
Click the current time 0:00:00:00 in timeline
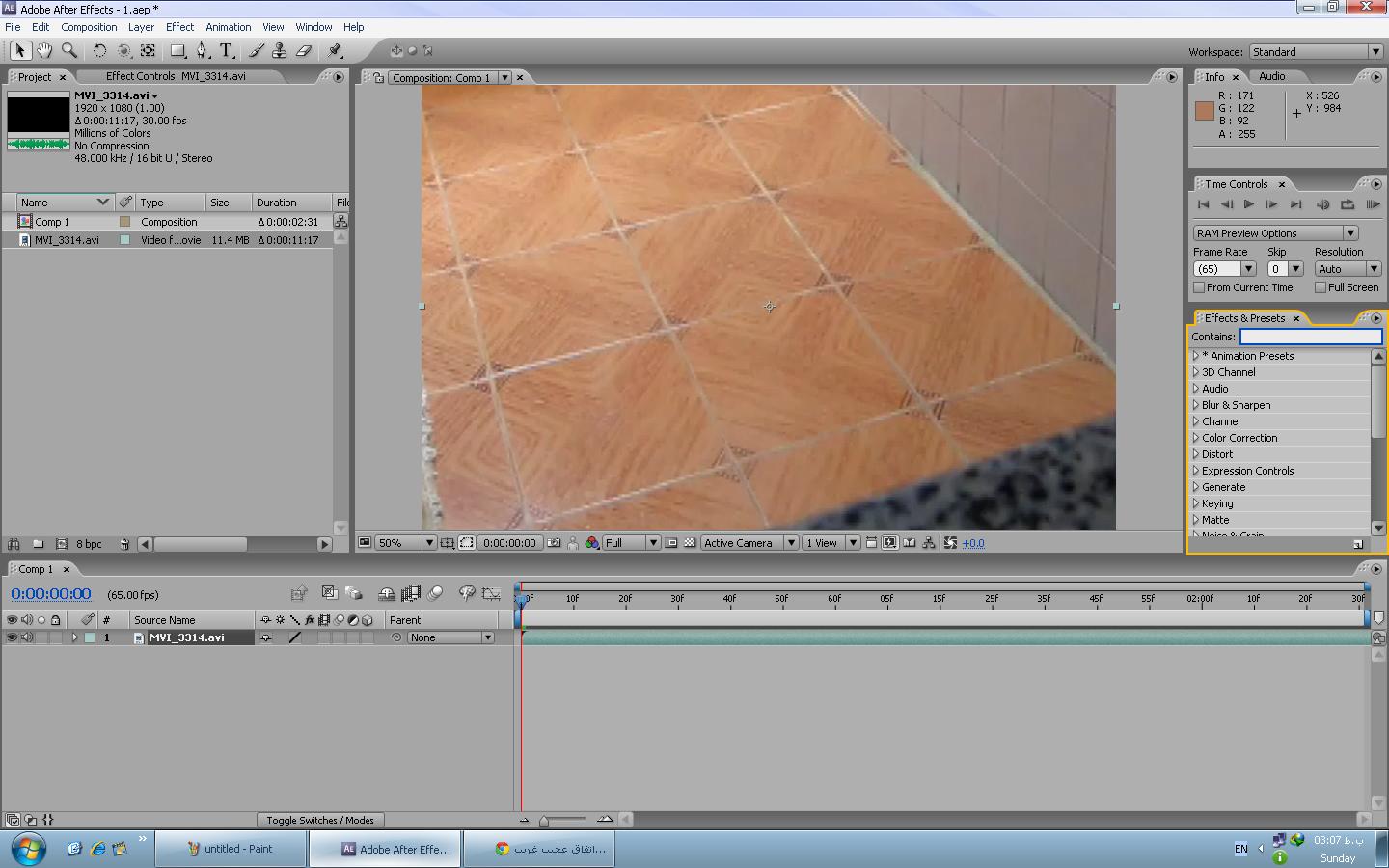pos(51,594)
